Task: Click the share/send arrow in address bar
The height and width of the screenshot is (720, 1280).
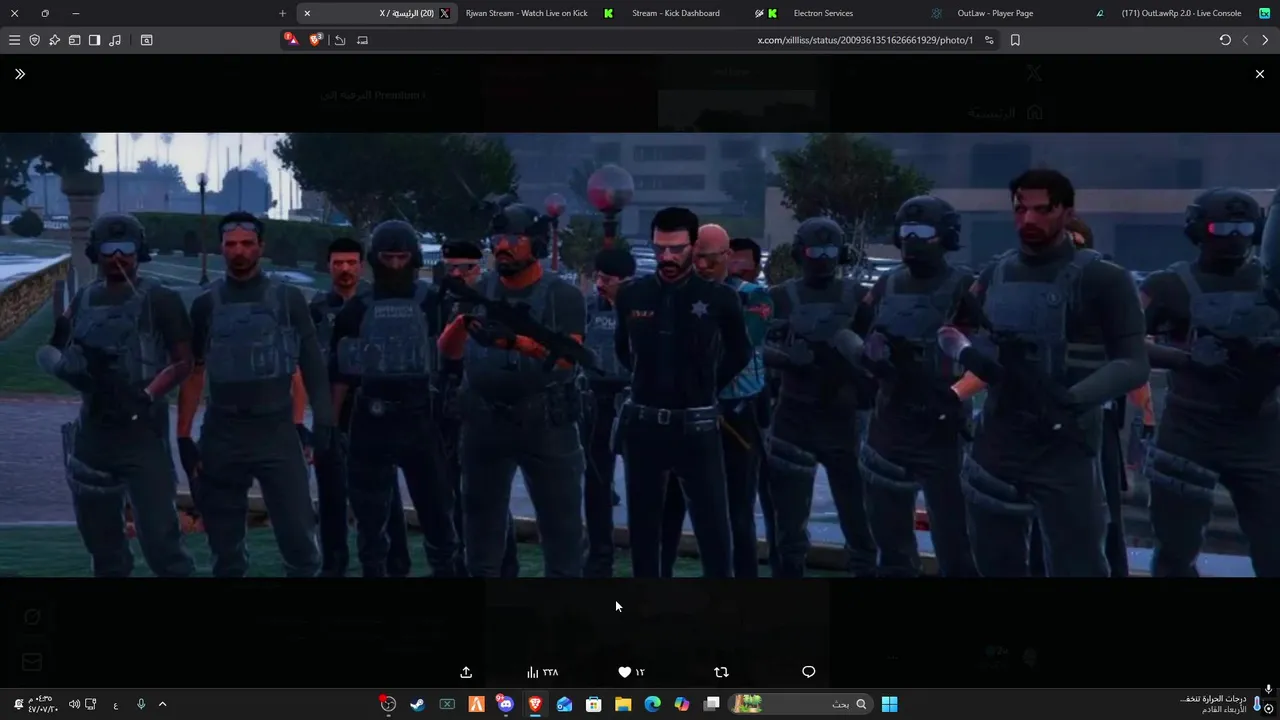Action: (340, 40)
